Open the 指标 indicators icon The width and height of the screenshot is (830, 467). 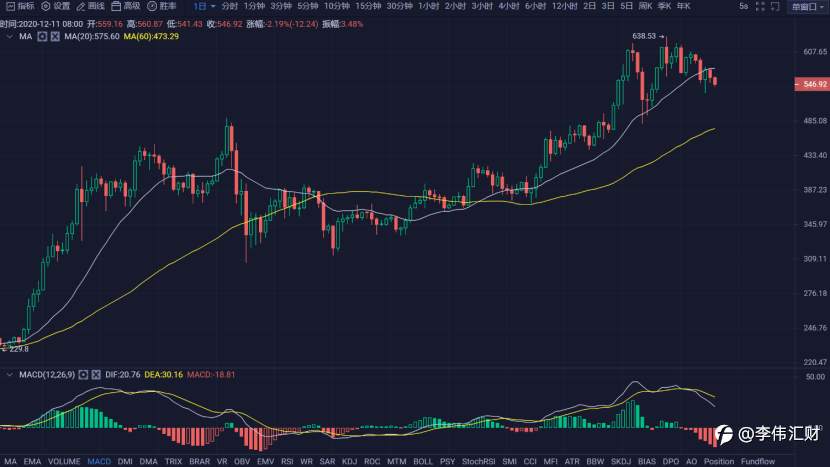(x=10, y=6)
